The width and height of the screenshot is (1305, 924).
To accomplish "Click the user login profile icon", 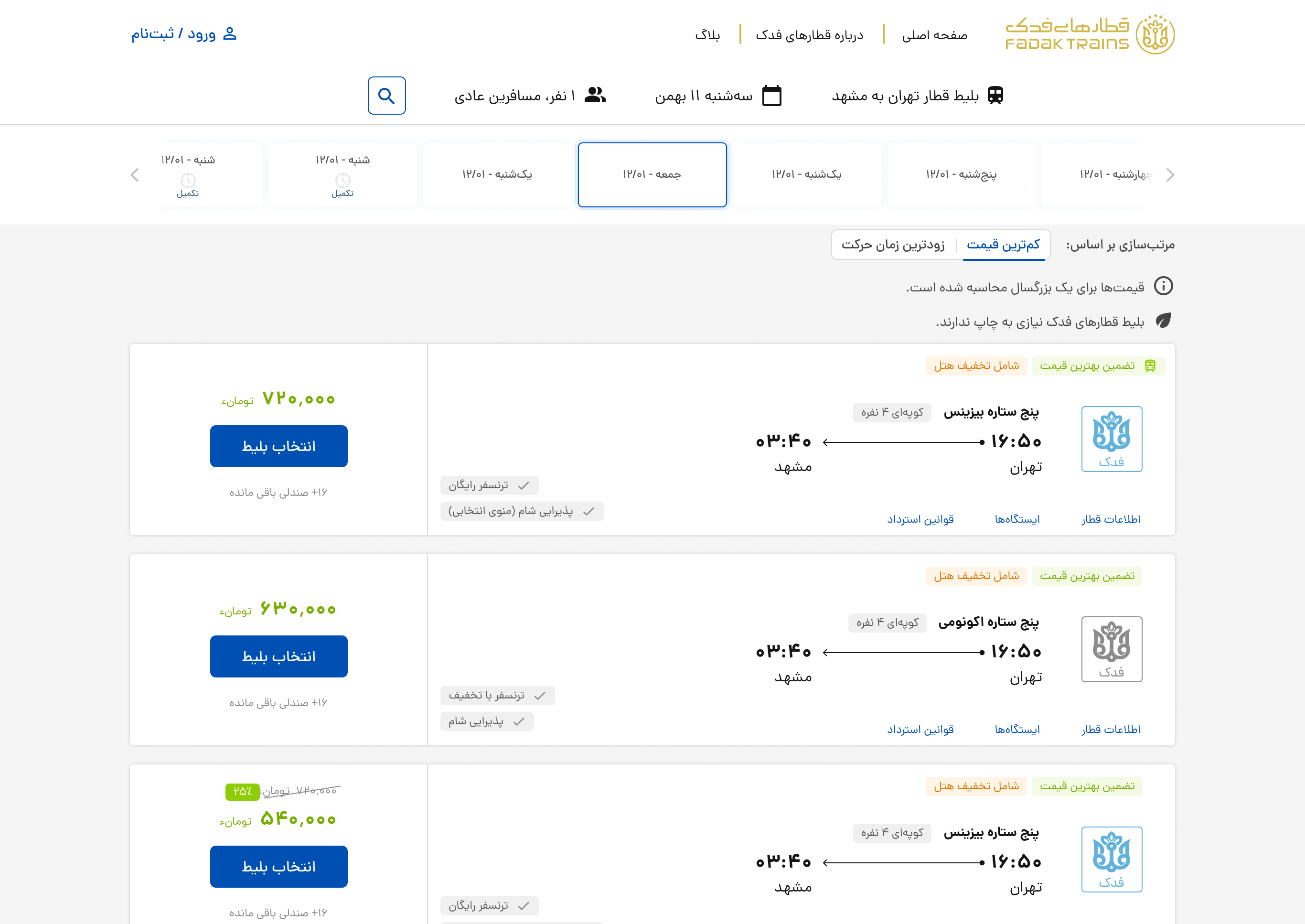I will tap(230, 34).
